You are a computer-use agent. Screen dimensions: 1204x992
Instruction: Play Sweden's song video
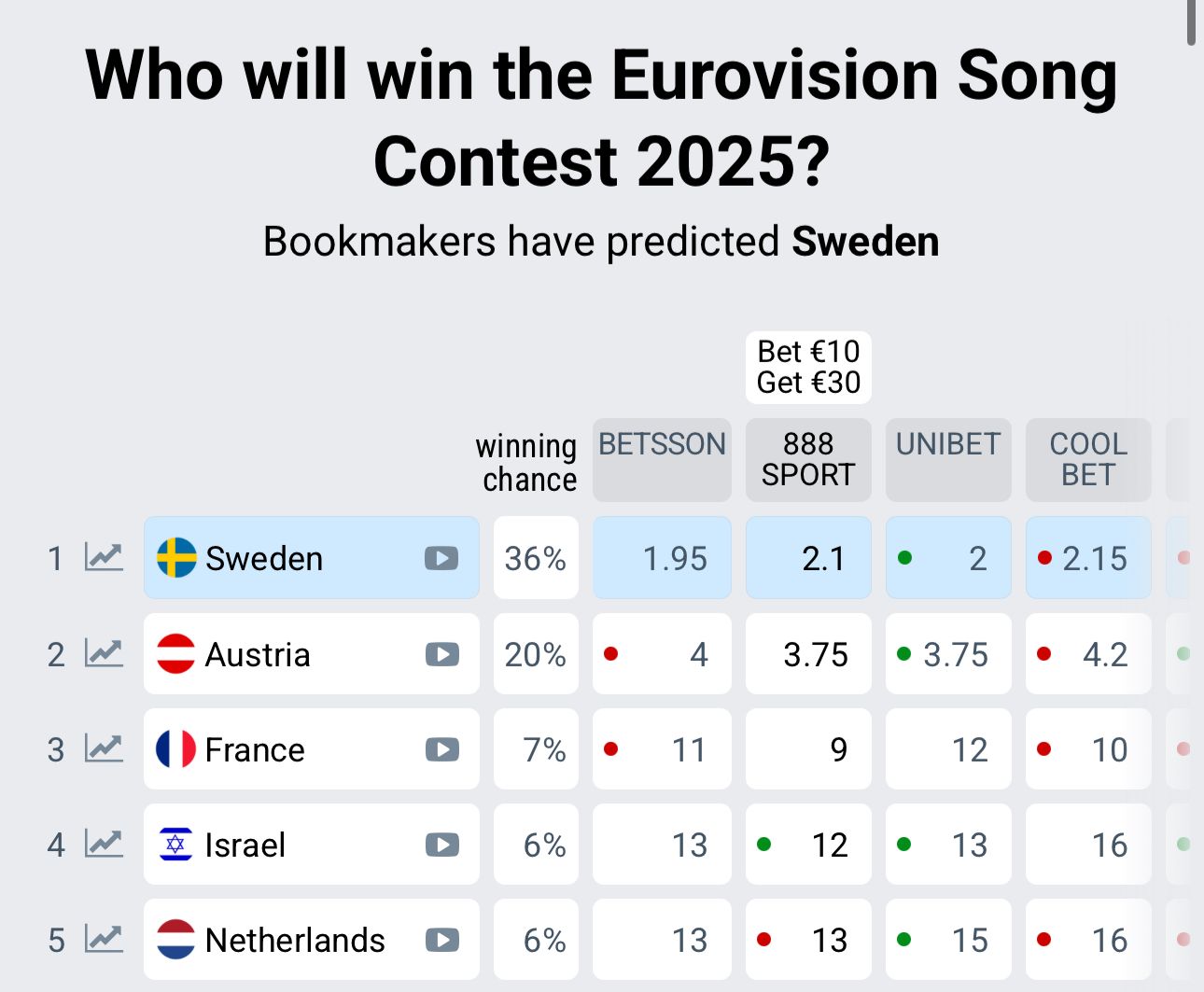(441, 558)
